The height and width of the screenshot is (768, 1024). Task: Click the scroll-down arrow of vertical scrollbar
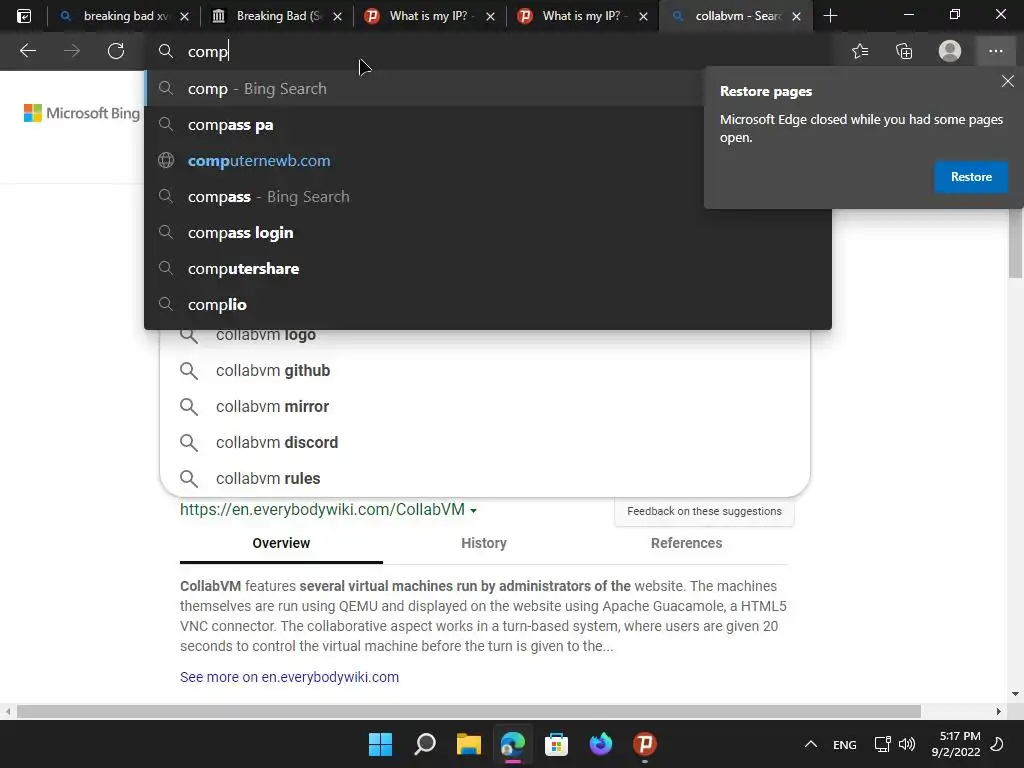point(1015,694)
